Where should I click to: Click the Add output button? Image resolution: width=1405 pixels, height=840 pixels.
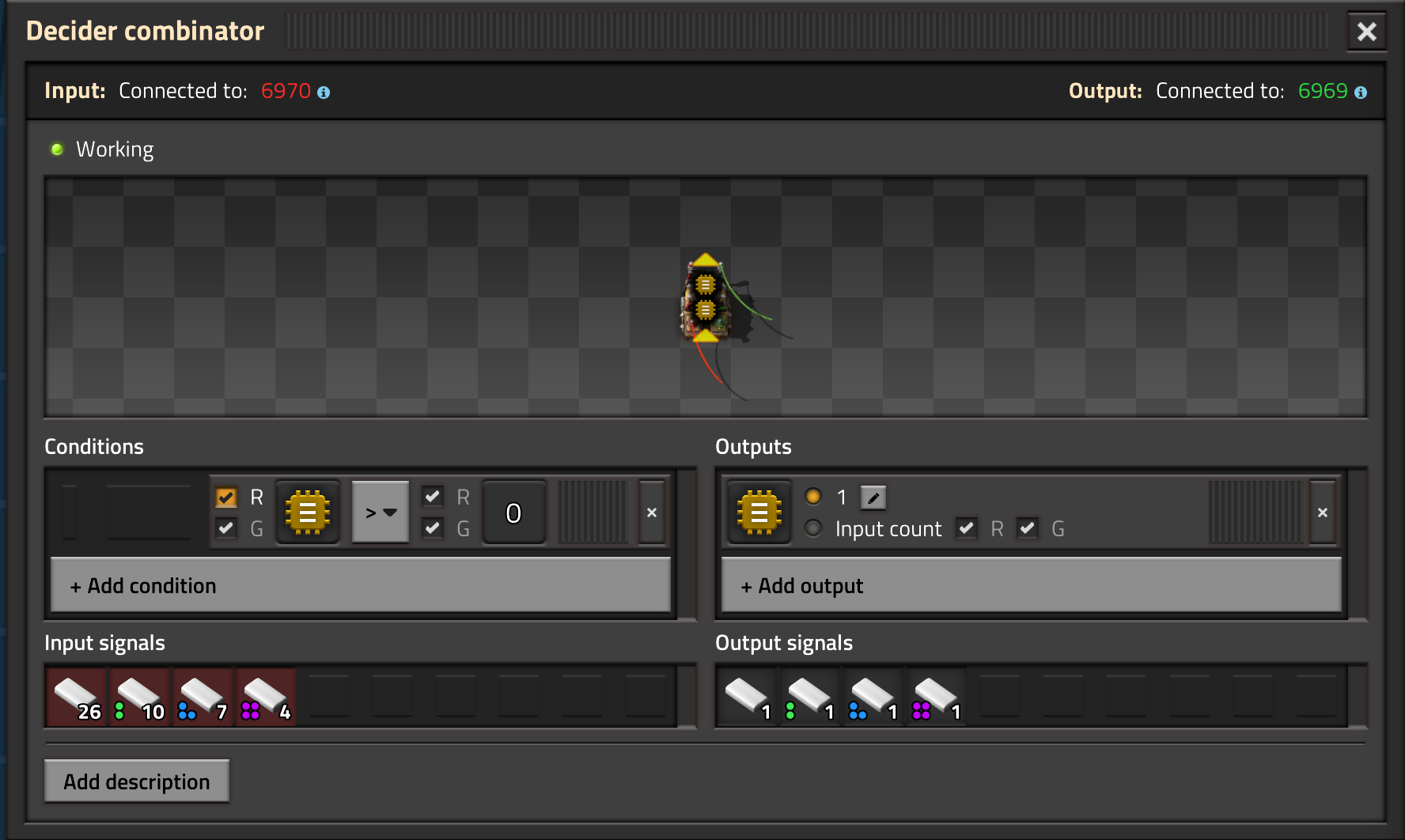tap(1031, 585)
